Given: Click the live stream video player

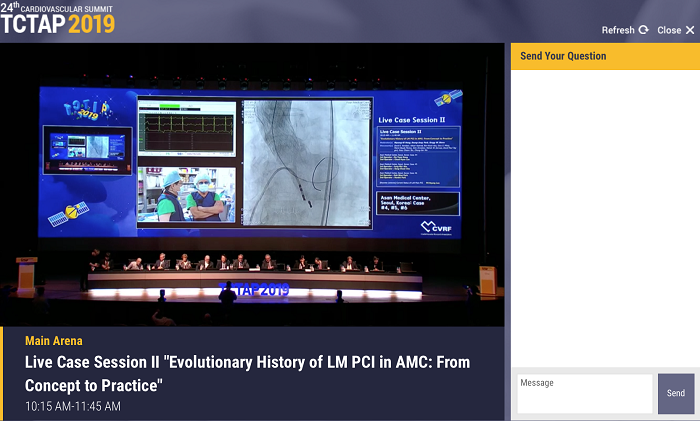Looking at the screenshot, I should point(252,184).
